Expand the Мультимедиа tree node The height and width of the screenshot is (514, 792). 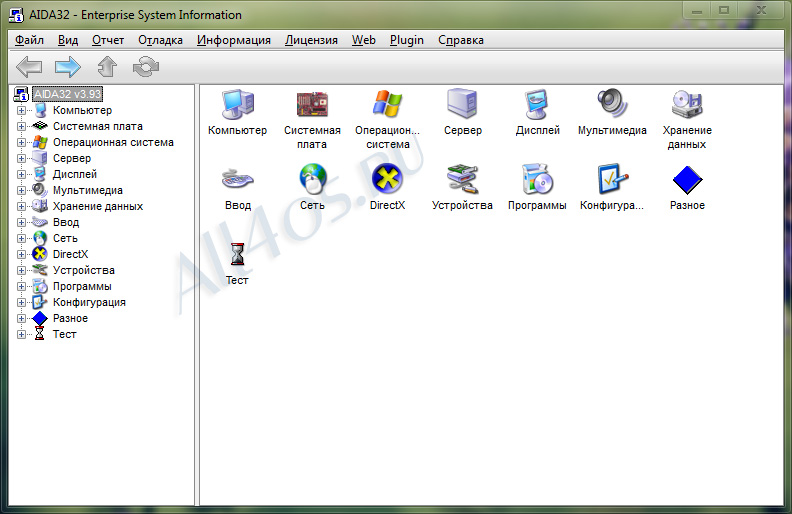coord(21,190)
